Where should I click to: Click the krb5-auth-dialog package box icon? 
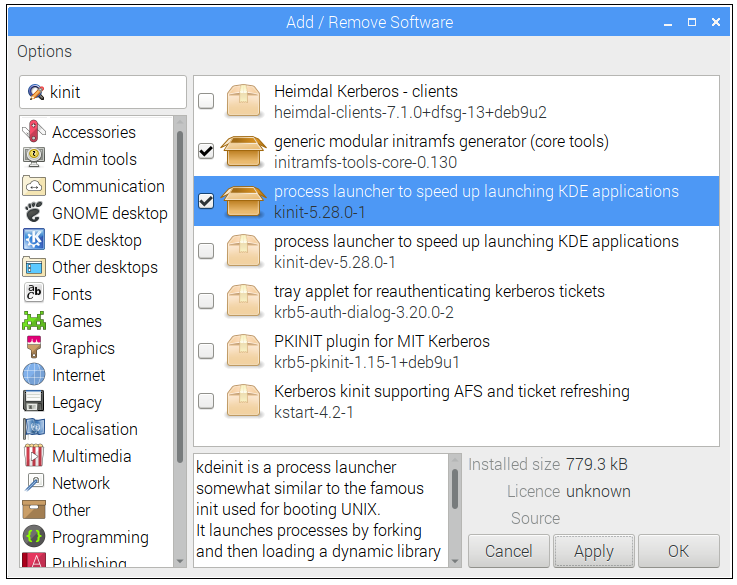point(243,301)
